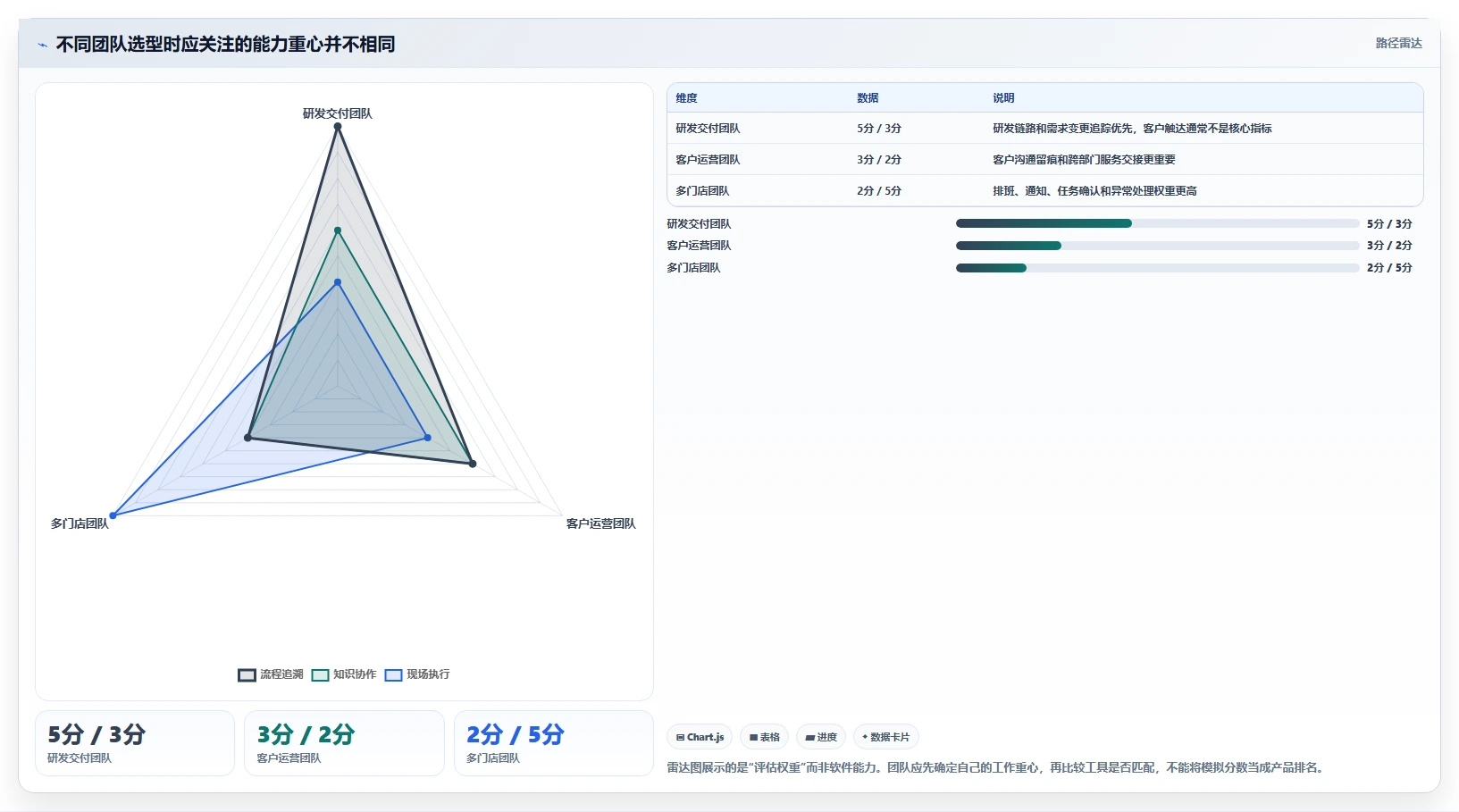
Task: Click the 数据 table column header
Action: coord(868,98)
